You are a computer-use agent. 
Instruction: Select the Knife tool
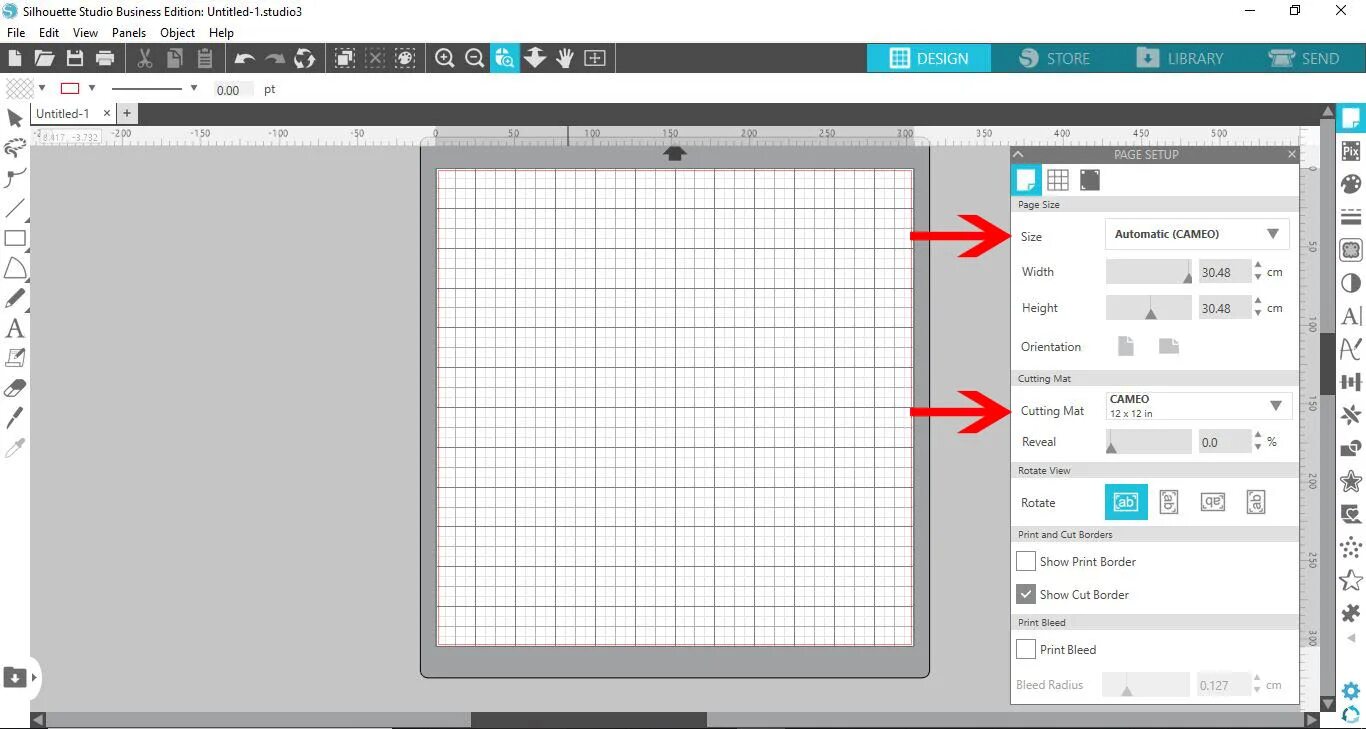pyautogui.click(x=15, y=418)
